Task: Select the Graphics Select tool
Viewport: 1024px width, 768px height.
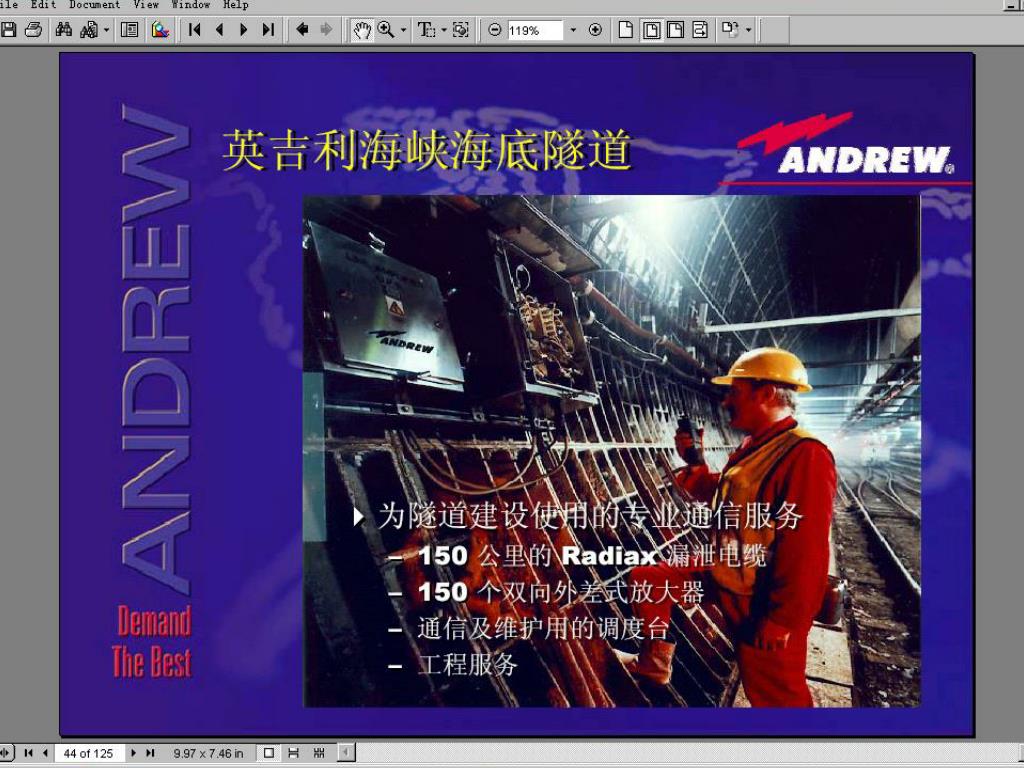Action: pos(460,30)
